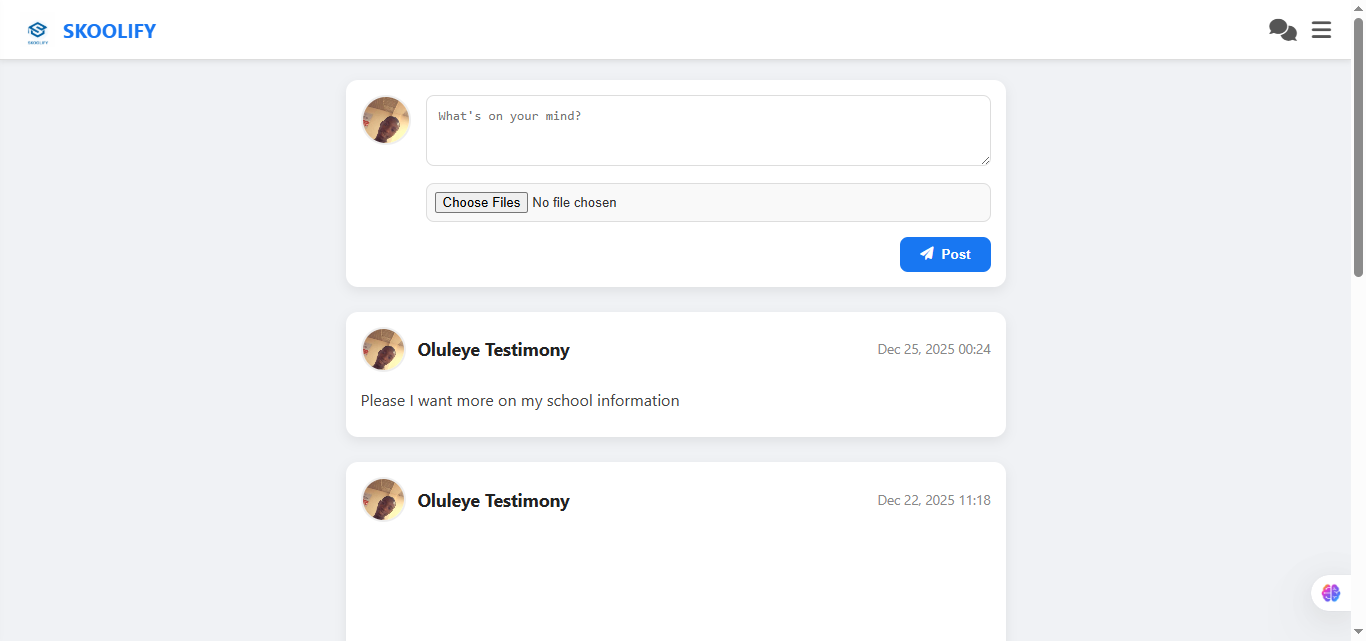Screen dimensions: 1366x641
Task: Open the hamburger menu
Action: point(1321,30)
